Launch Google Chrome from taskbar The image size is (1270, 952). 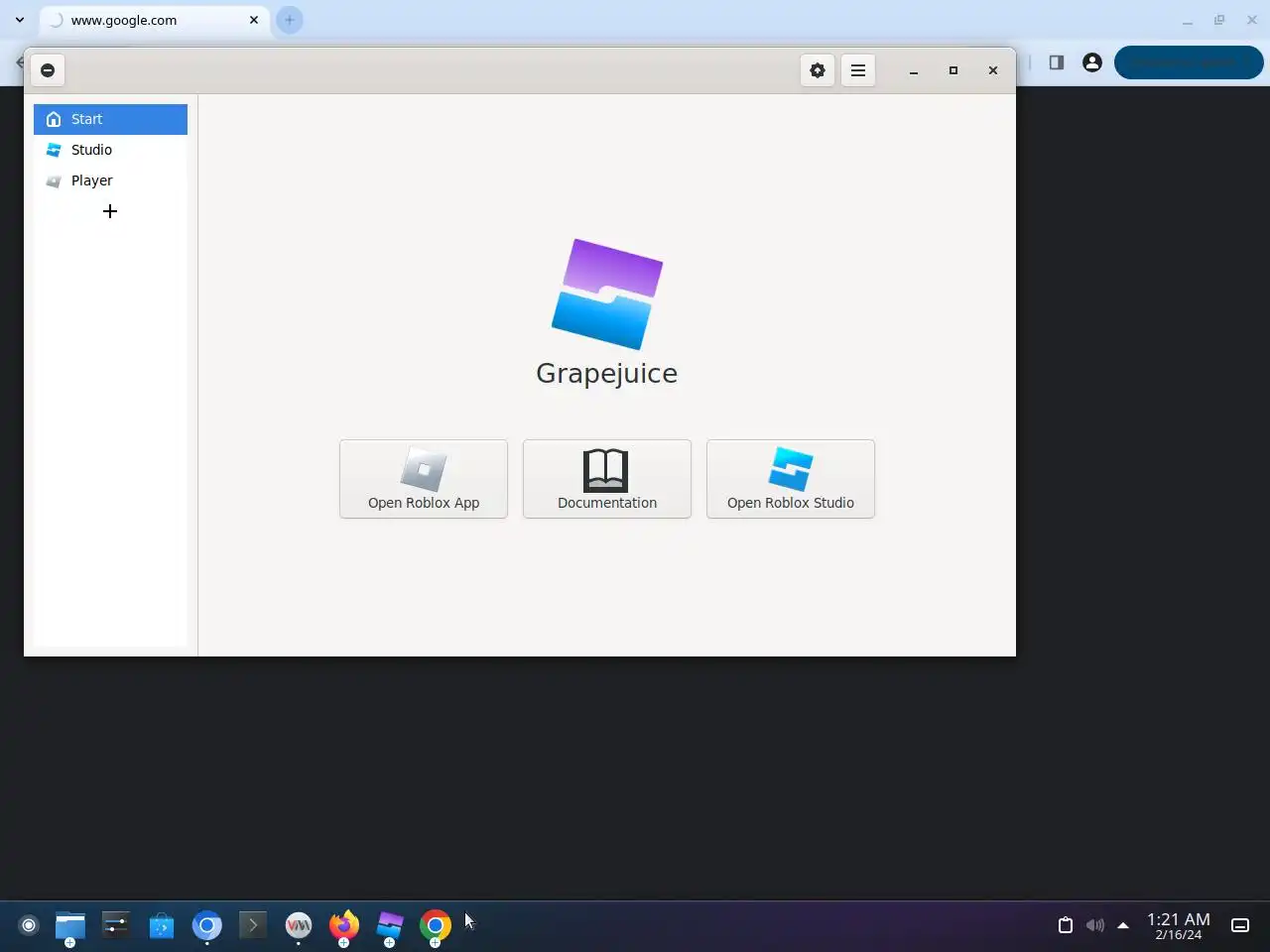click(436, 925)
